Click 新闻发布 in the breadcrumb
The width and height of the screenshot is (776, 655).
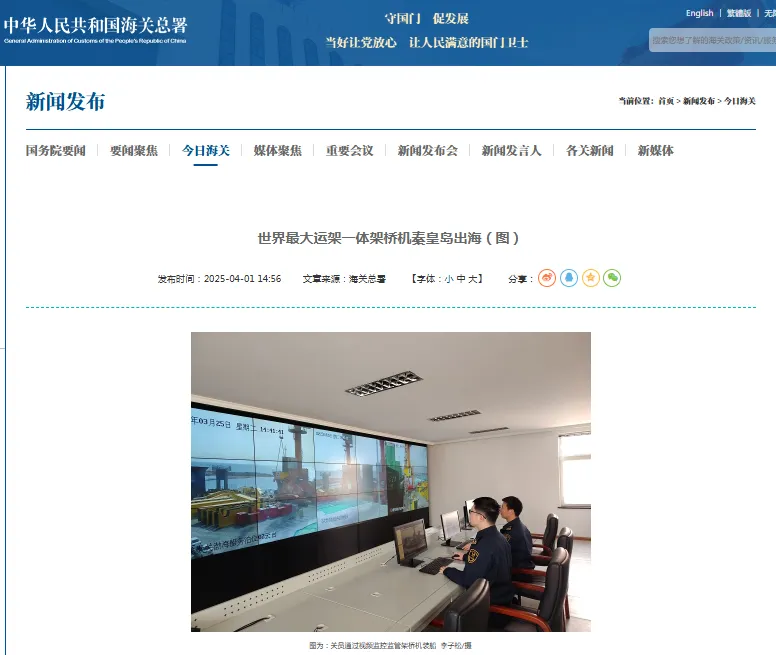(x=699, y=101)
